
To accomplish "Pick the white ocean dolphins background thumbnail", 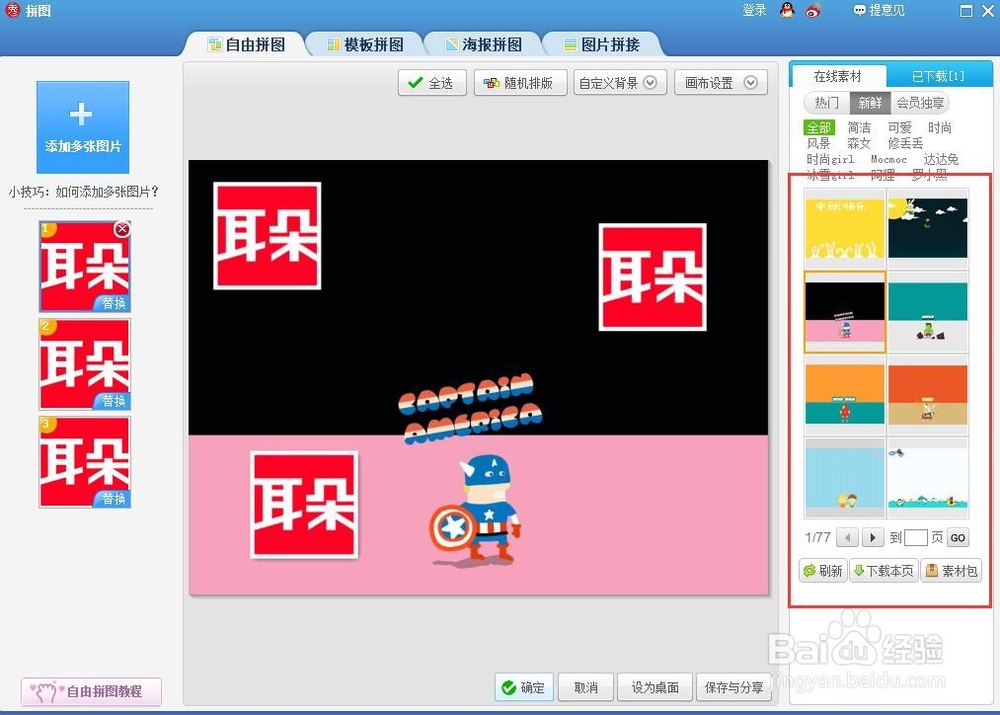I will pyautogui.click(x=928, y=478).
